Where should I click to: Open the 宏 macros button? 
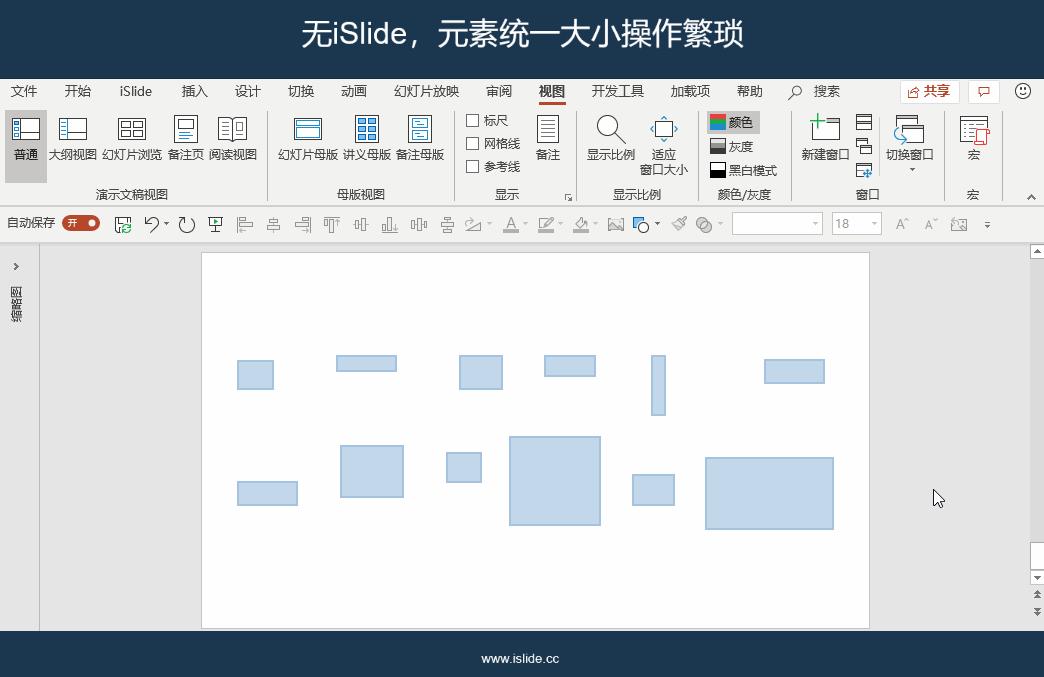(974, 140)
